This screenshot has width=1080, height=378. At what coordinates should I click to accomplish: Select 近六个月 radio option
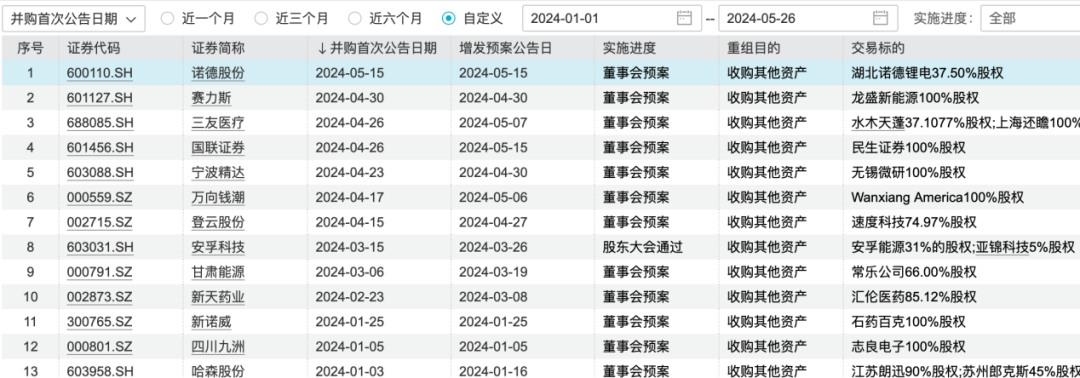[x=355, y=19]
